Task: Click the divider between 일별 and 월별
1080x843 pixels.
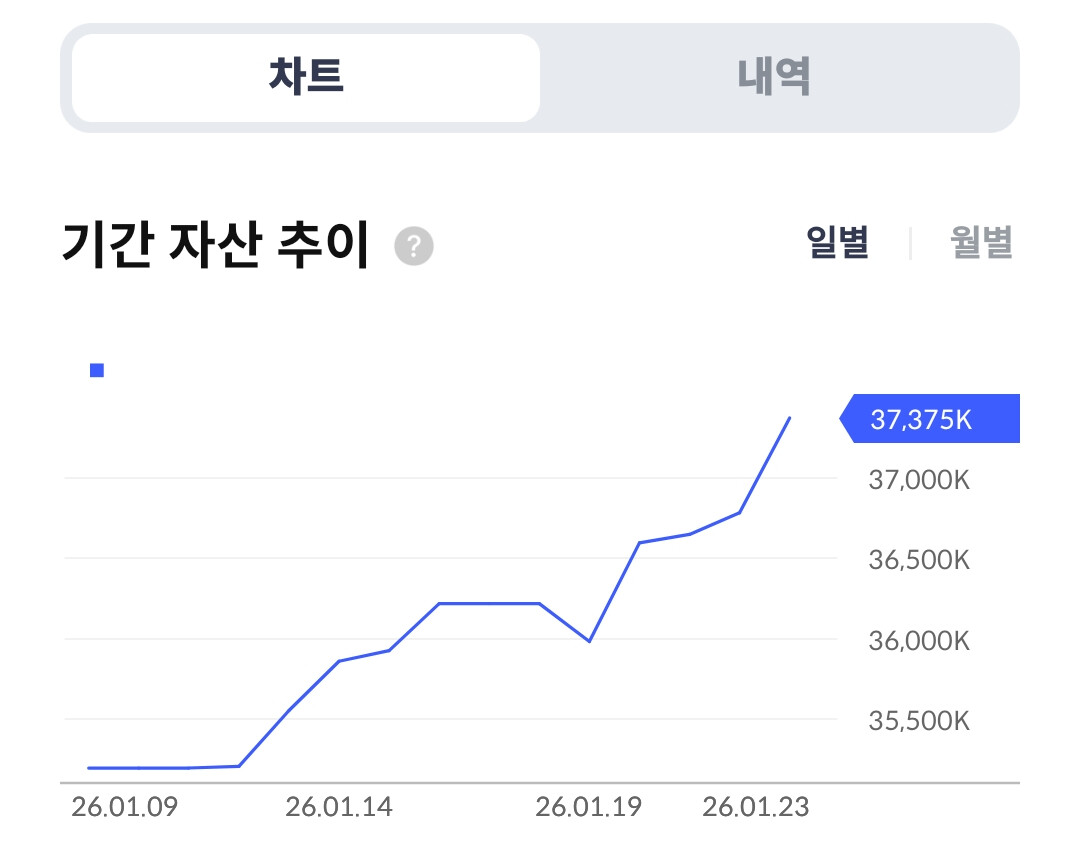Action: (x=910, y=243)
